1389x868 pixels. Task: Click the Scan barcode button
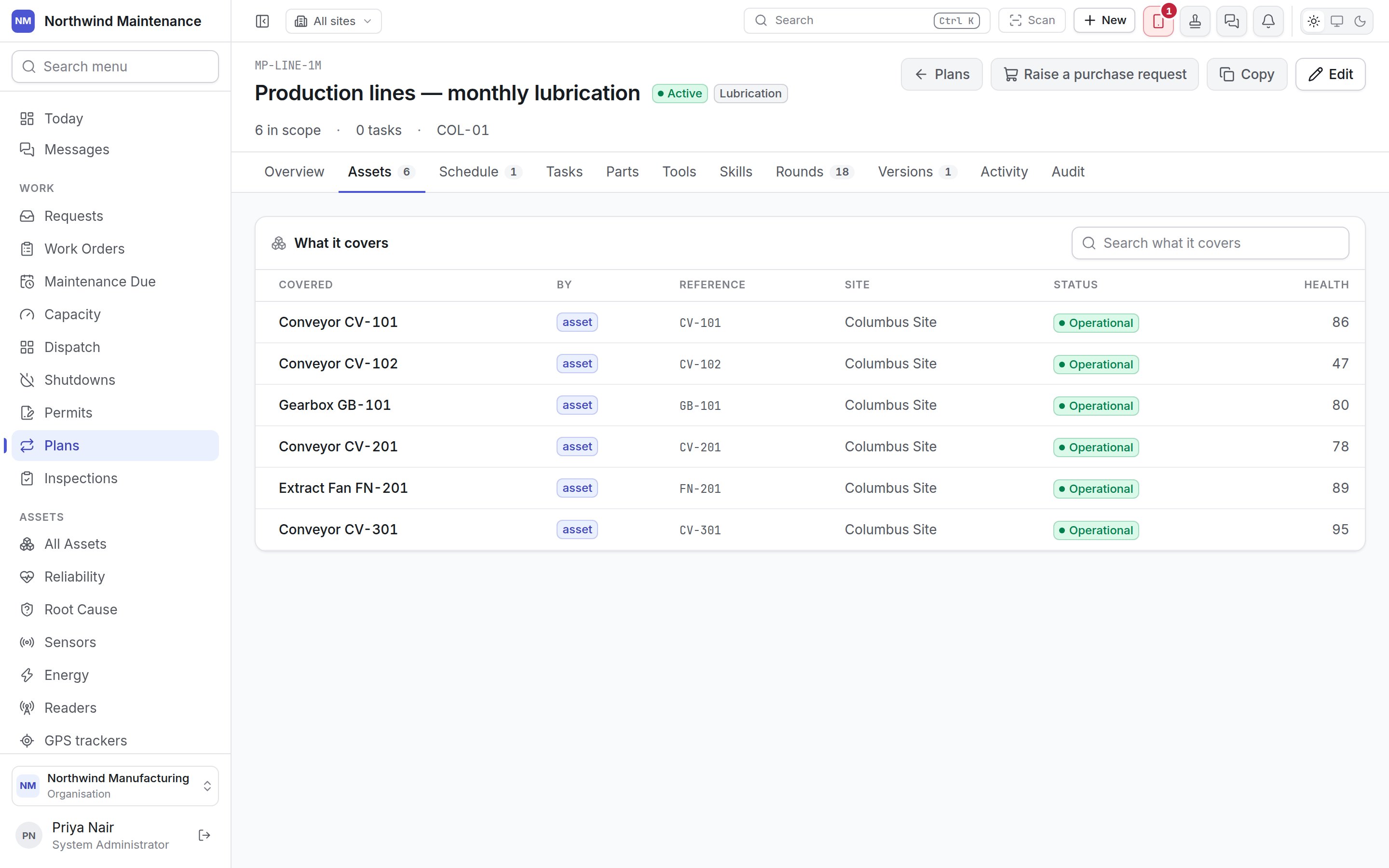[x=1032, y=21]
